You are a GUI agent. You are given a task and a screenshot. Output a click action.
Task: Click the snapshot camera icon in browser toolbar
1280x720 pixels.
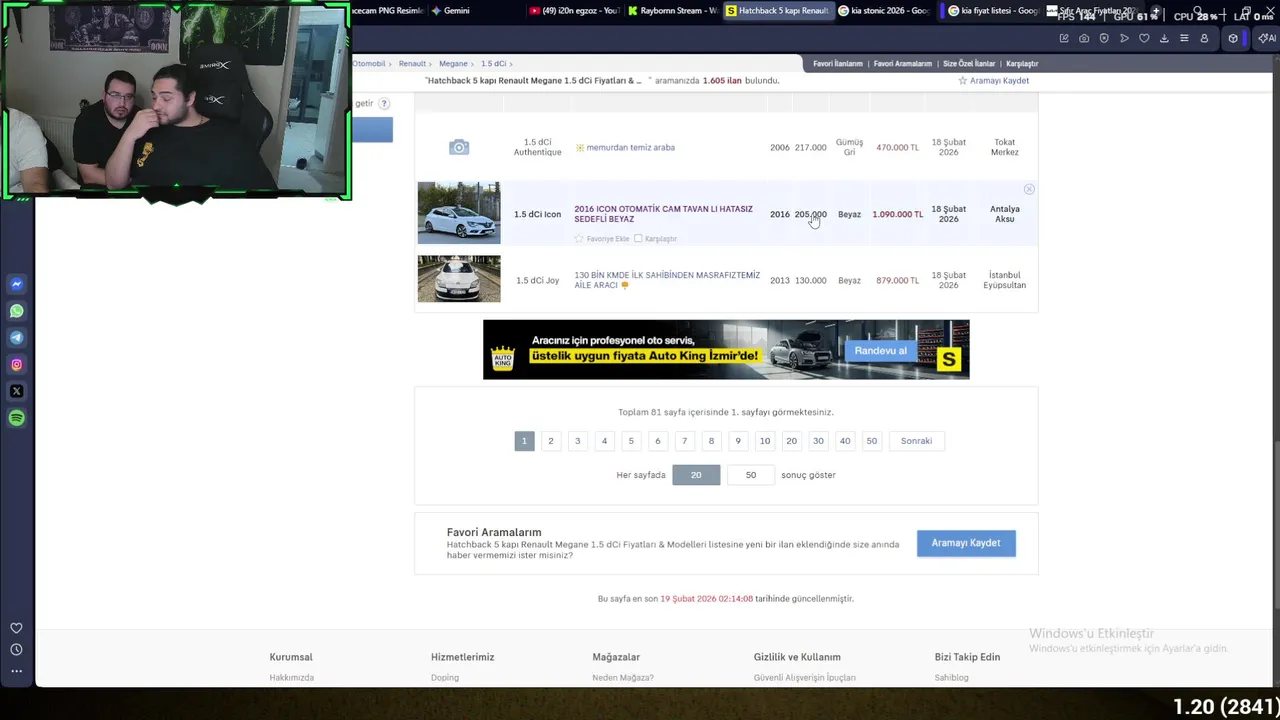point(1084,38)
